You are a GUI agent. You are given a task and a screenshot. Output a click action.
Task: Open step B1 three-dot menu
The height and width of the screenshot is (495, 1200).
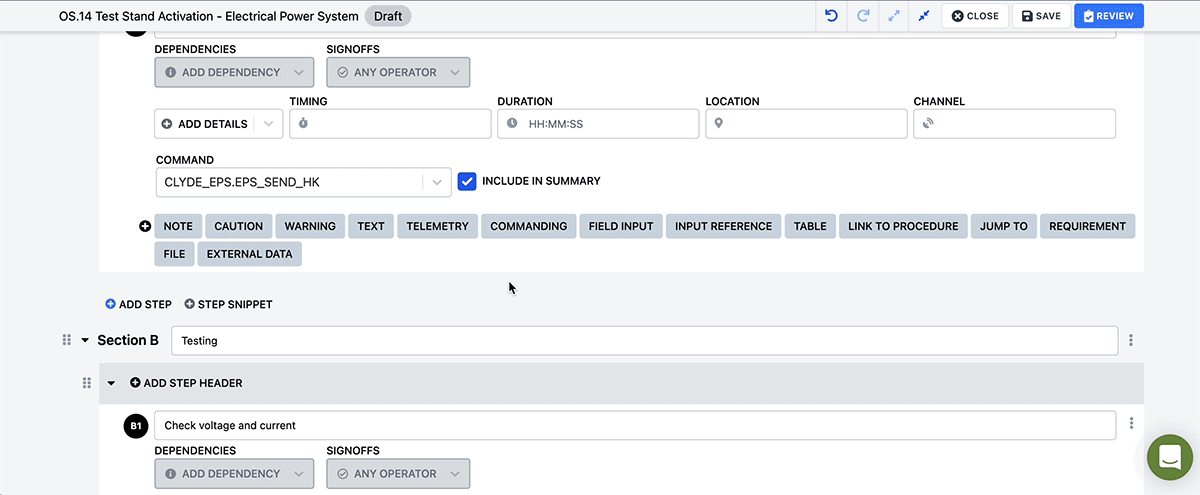[x=1131, y=424]
